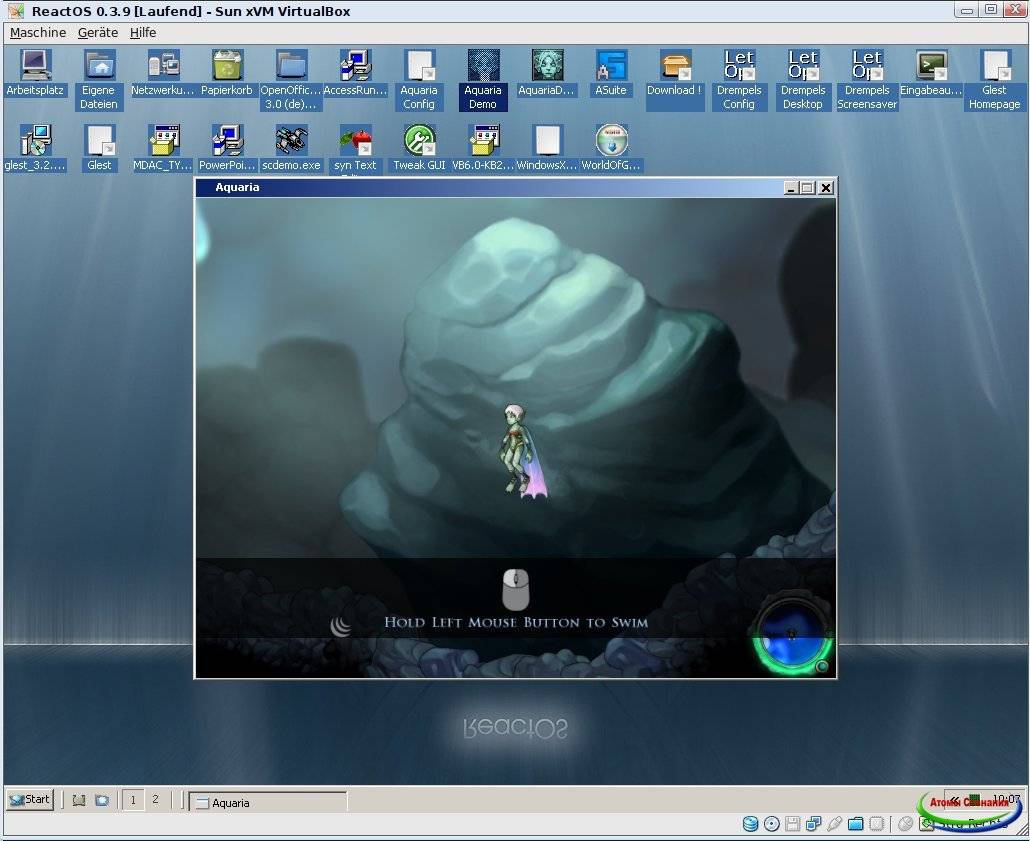
Task: Click the Aquaria taskbar button
Action: [268, 802]
